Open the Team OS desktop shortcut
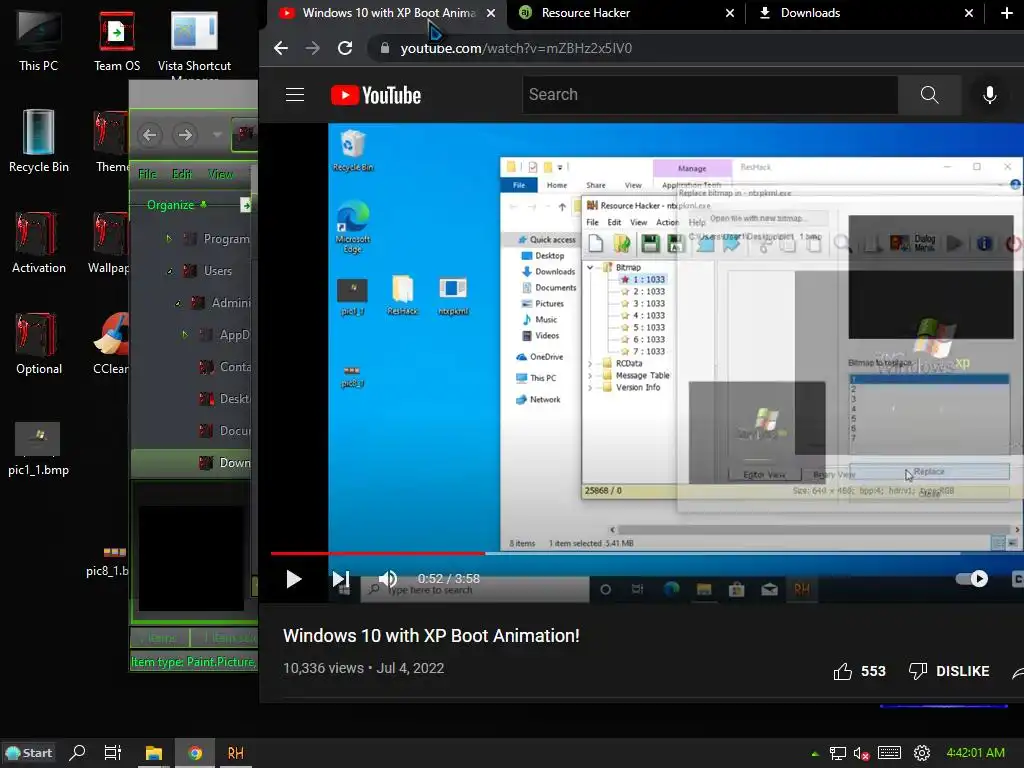This screenshot has width=1024, height=768. pyautogui.click(x=117, y=41)
